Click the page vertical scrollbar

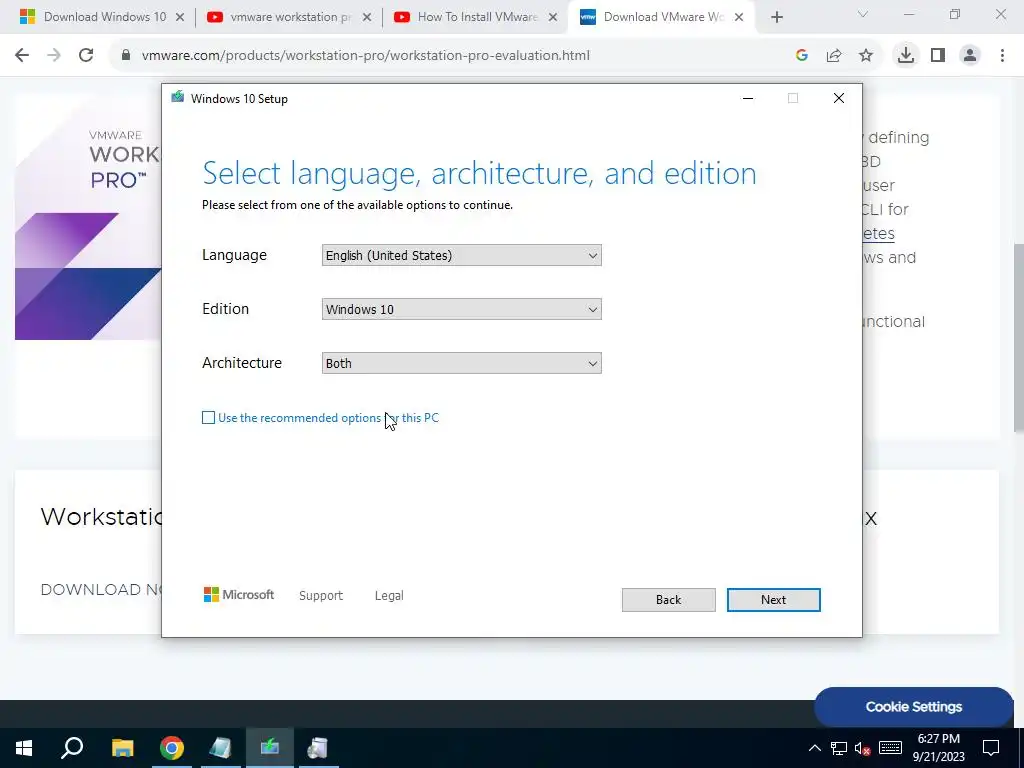click(x=1019, y=337)
